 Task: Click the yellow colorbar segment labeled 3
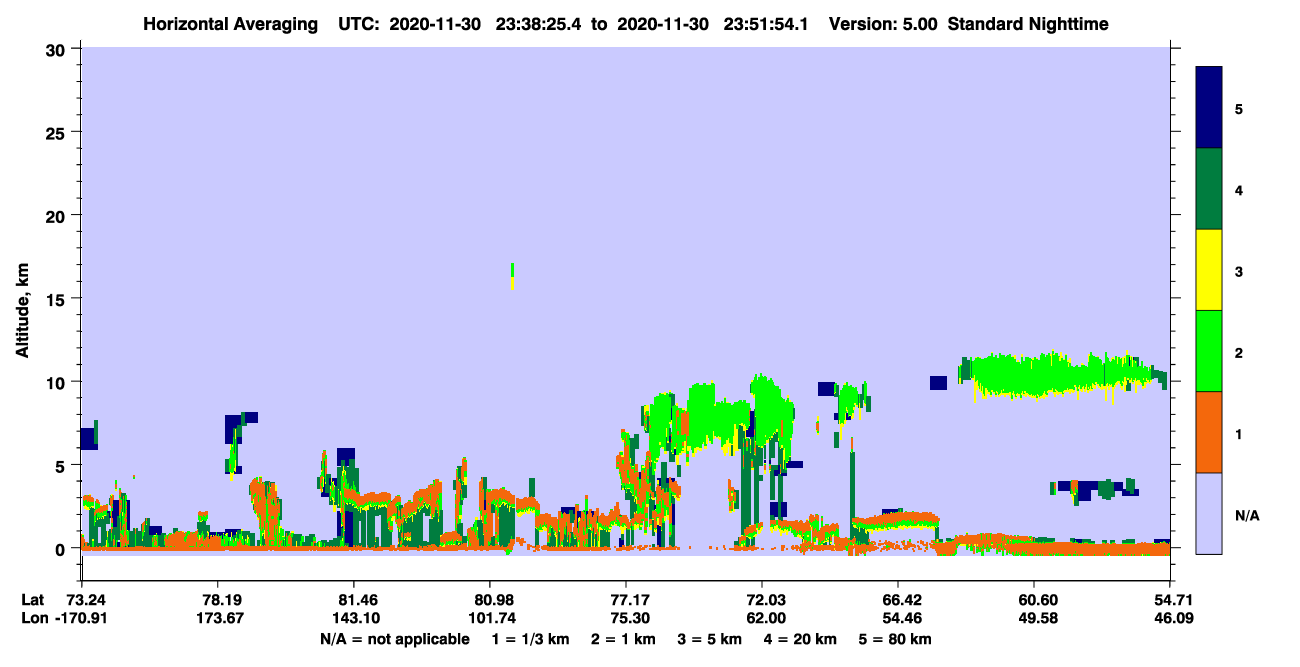(x=1209, y=270)
